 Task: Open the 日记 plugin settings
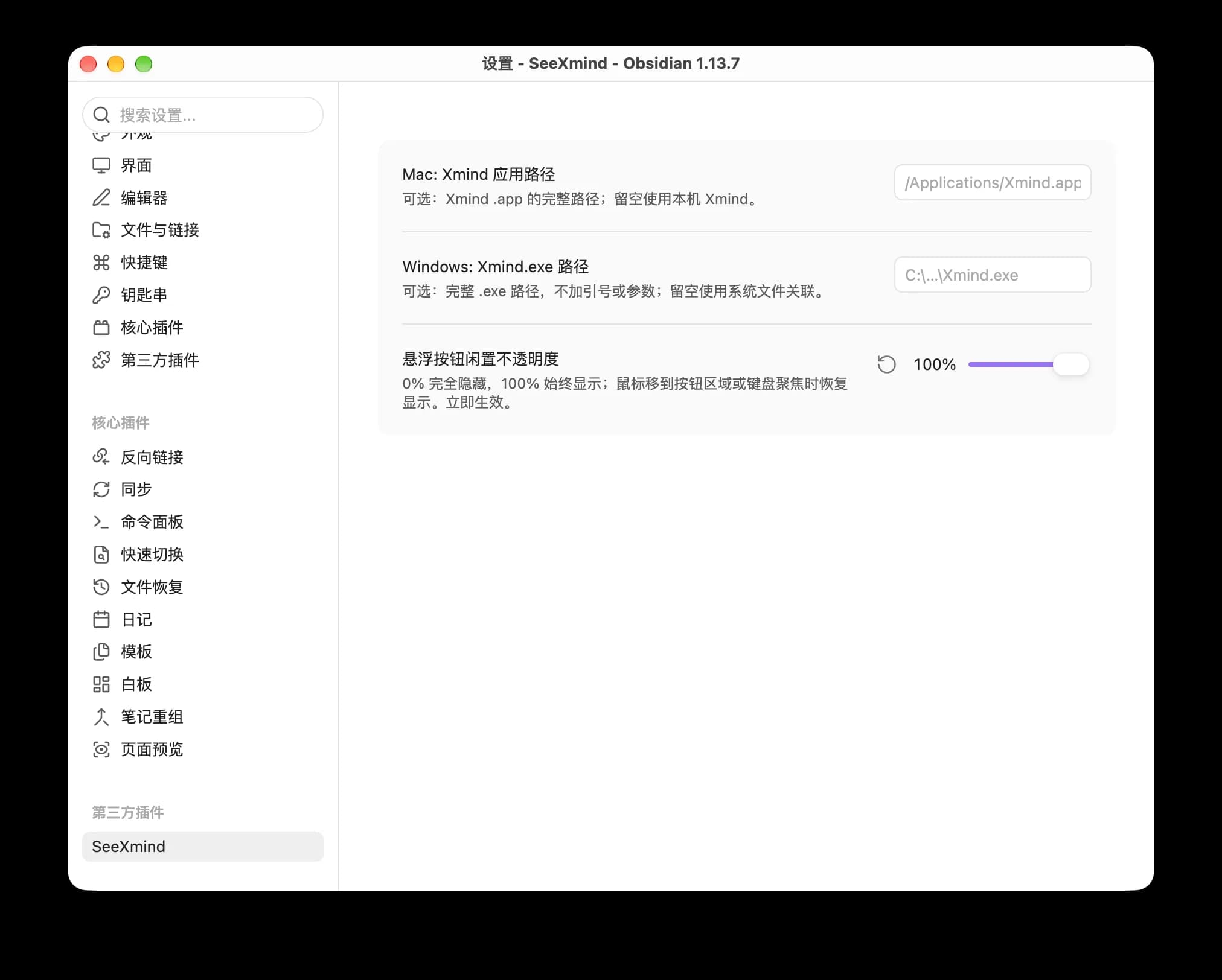(203, 620)
